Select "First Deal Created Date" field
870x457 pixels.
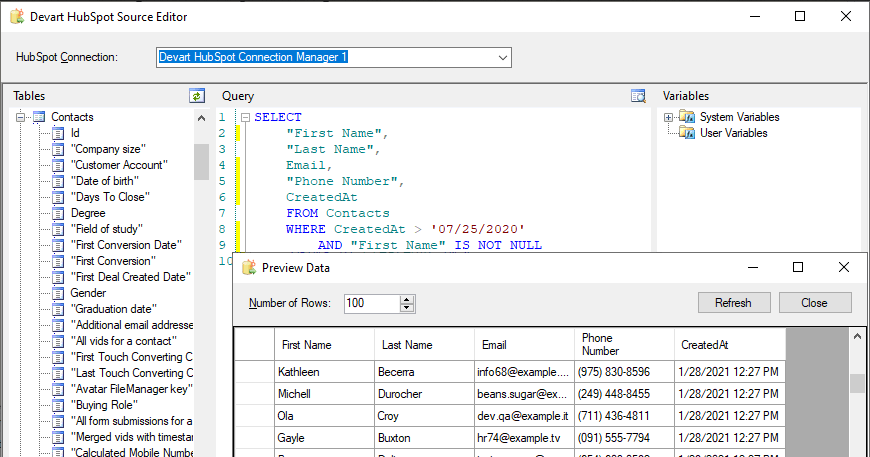(130, 277)
